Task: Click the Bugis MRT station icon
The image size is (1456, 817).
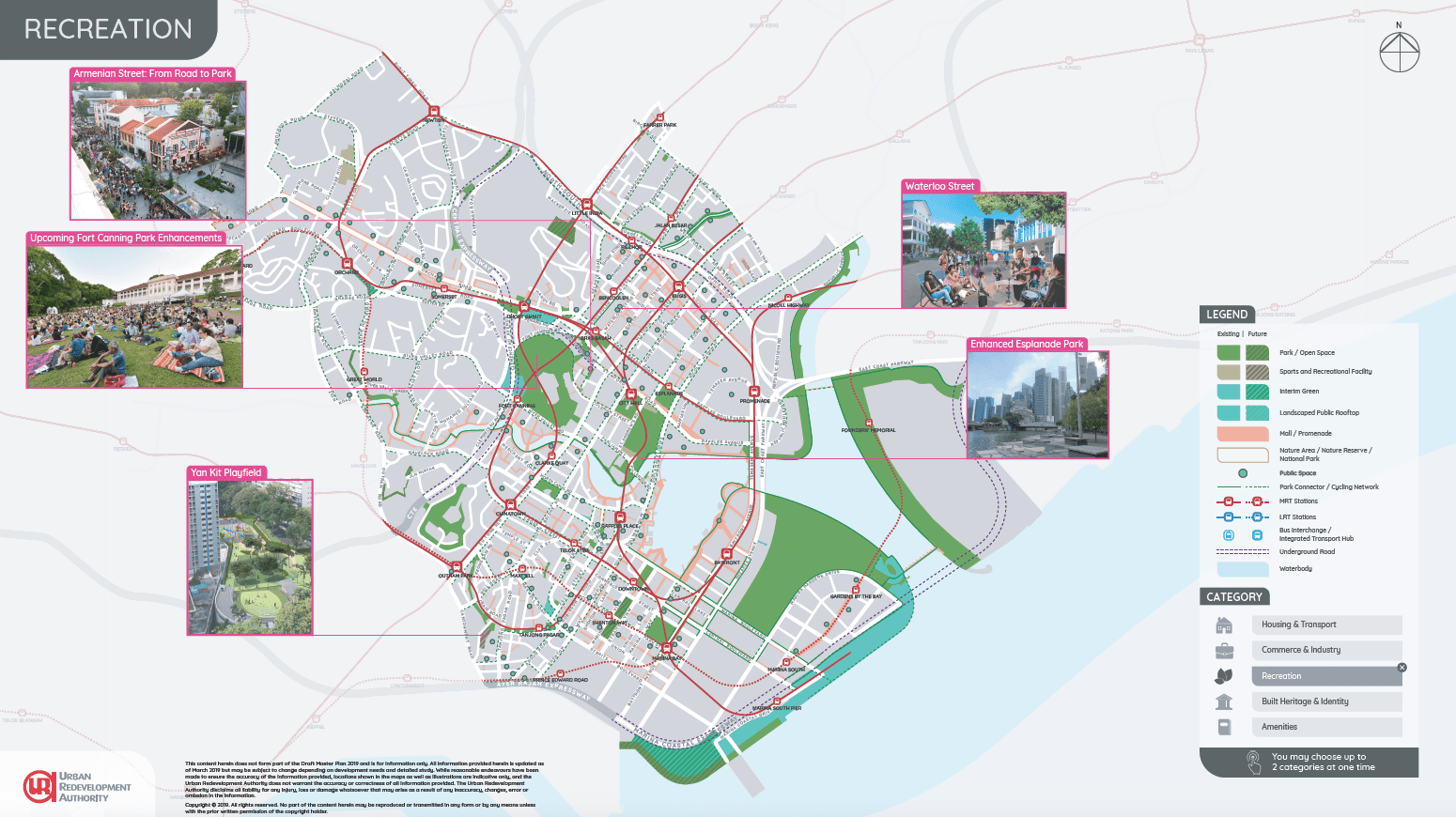Action: click(x=678, y=287)
